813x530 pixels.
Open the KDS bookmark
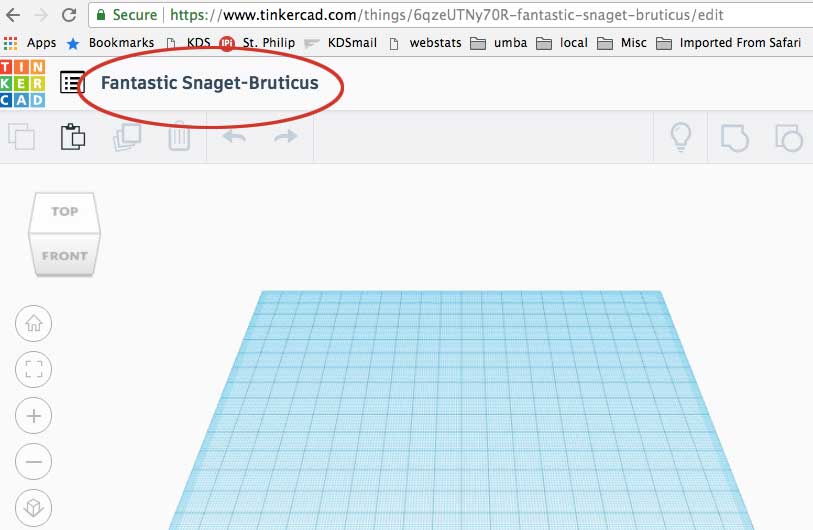click(x=189, y=43)
